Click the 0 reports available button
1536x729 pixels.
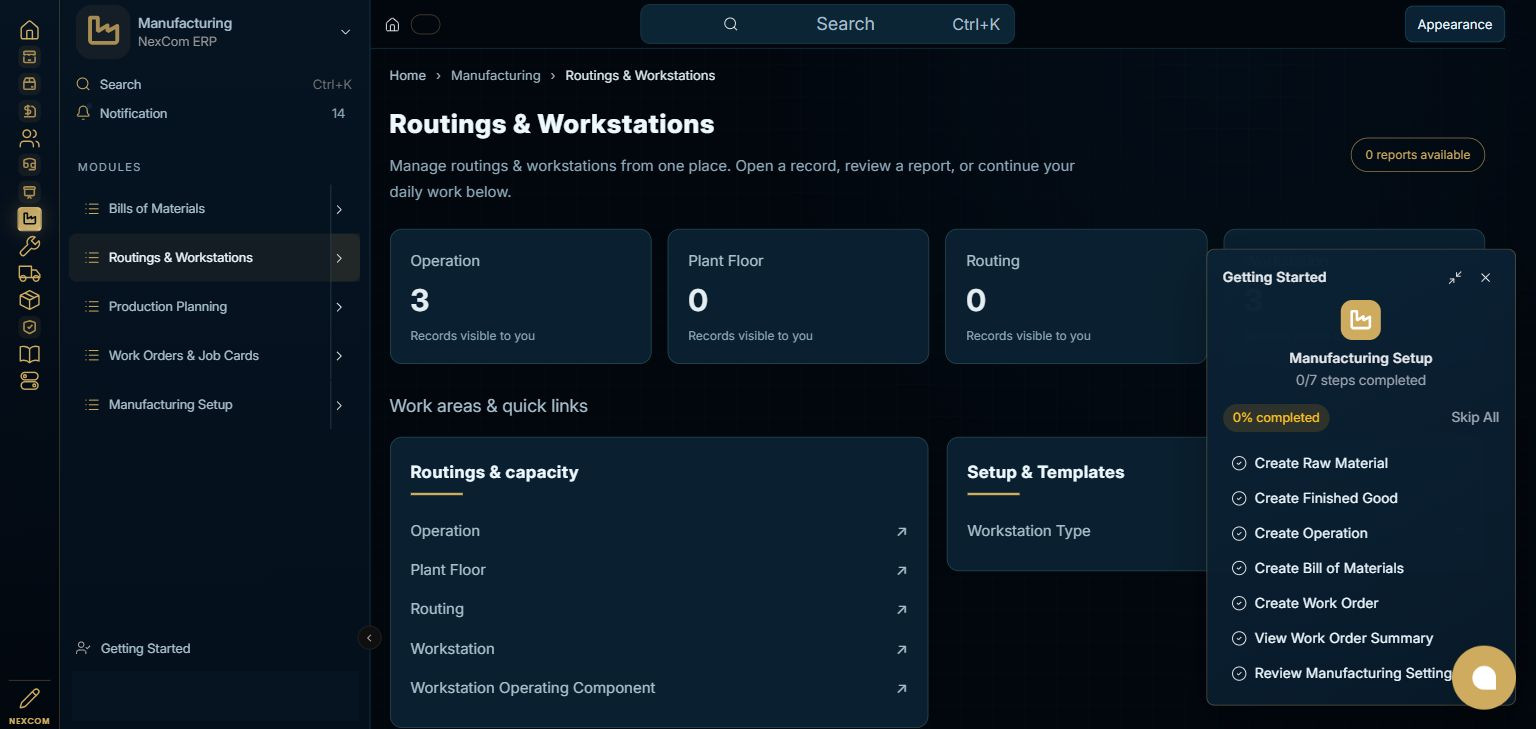coord(1417,155)
